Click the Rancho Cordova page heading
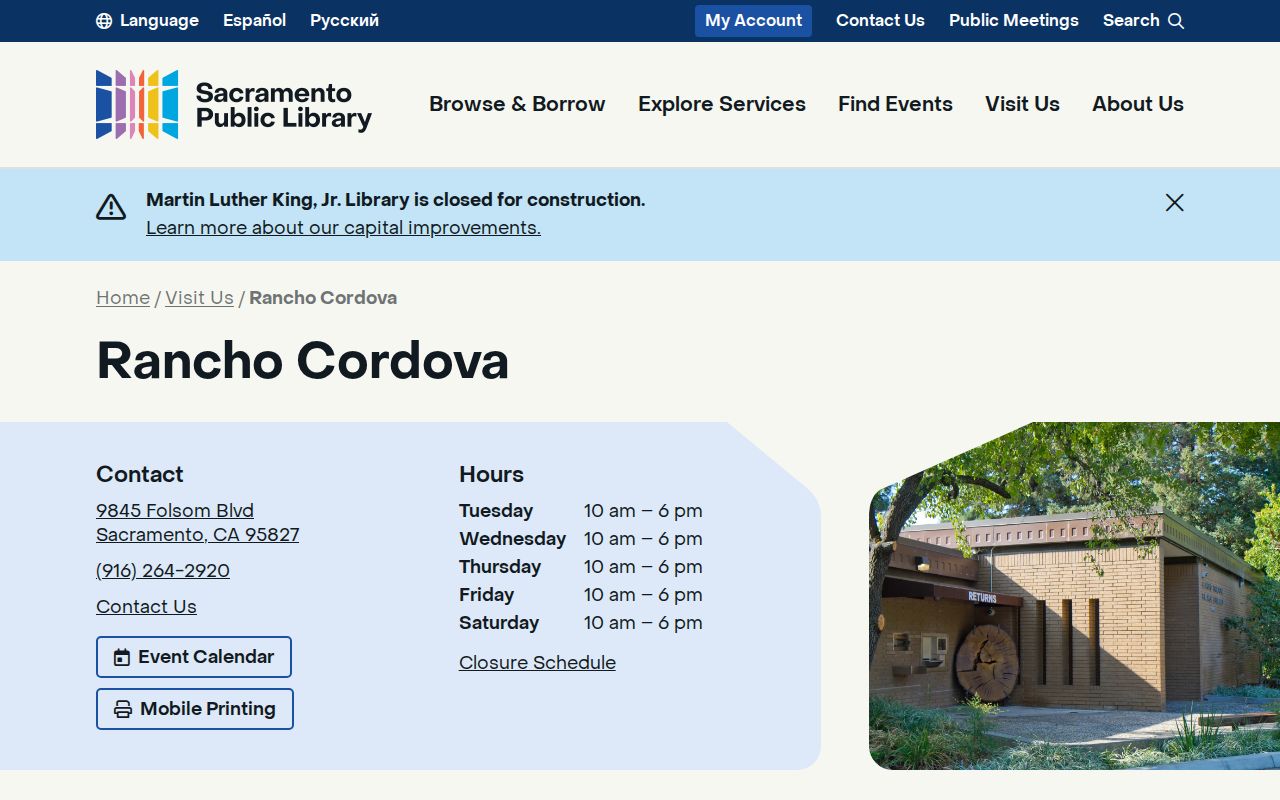Viewport: 1280px width, 800px height. coord(302,361)
